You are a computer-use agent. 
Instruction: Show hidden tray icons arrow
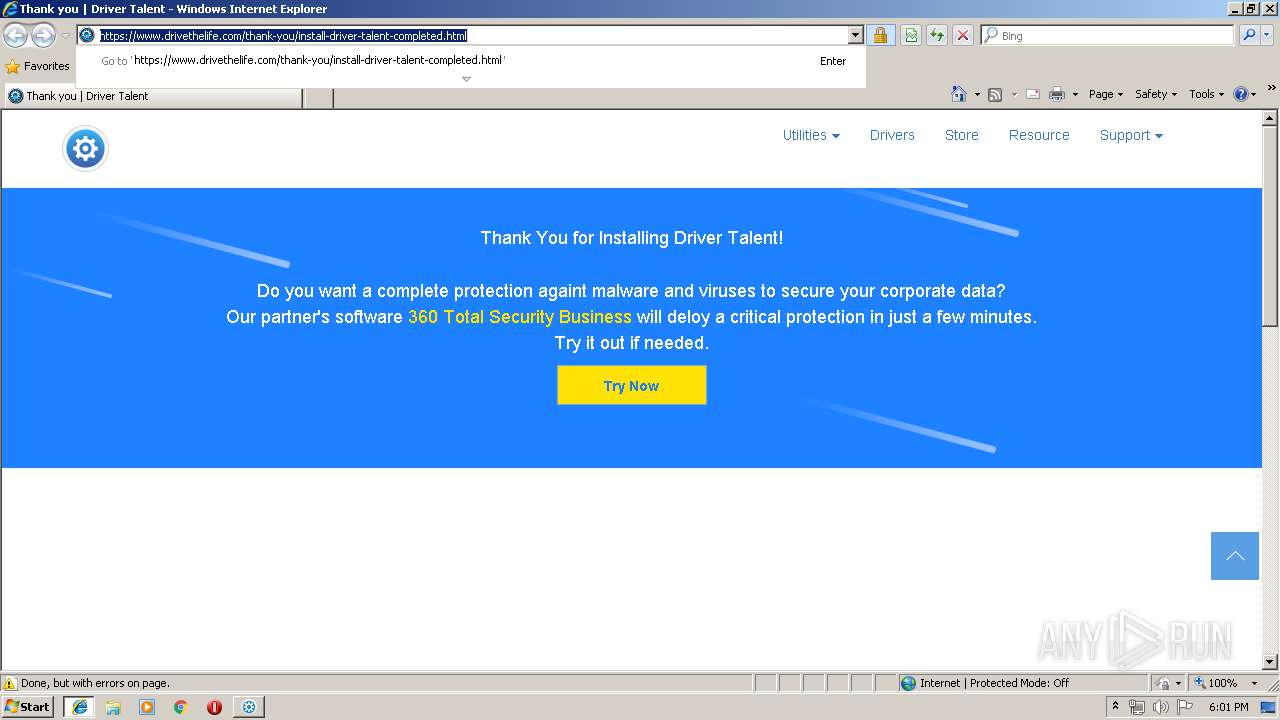tap(1115, 707)
